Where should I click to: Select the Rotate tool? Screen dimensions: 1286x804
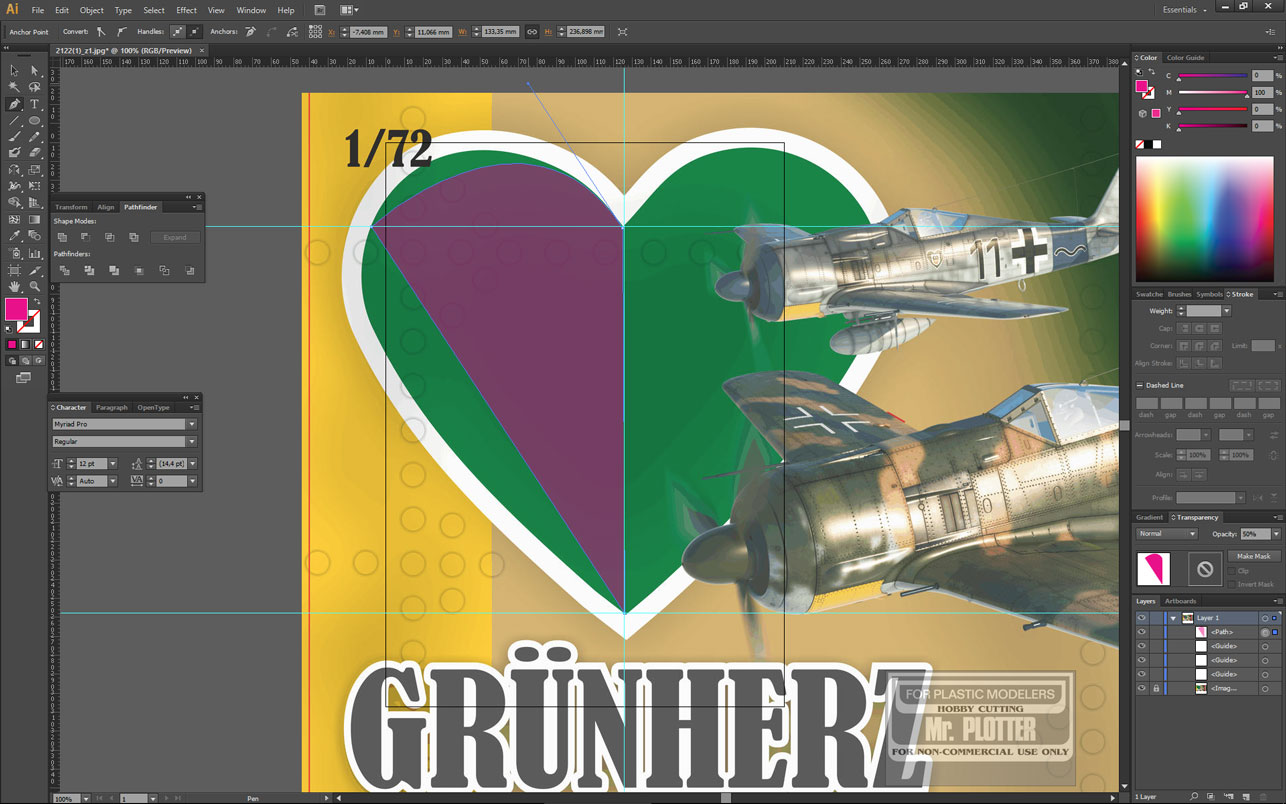(x=14, y=170)
